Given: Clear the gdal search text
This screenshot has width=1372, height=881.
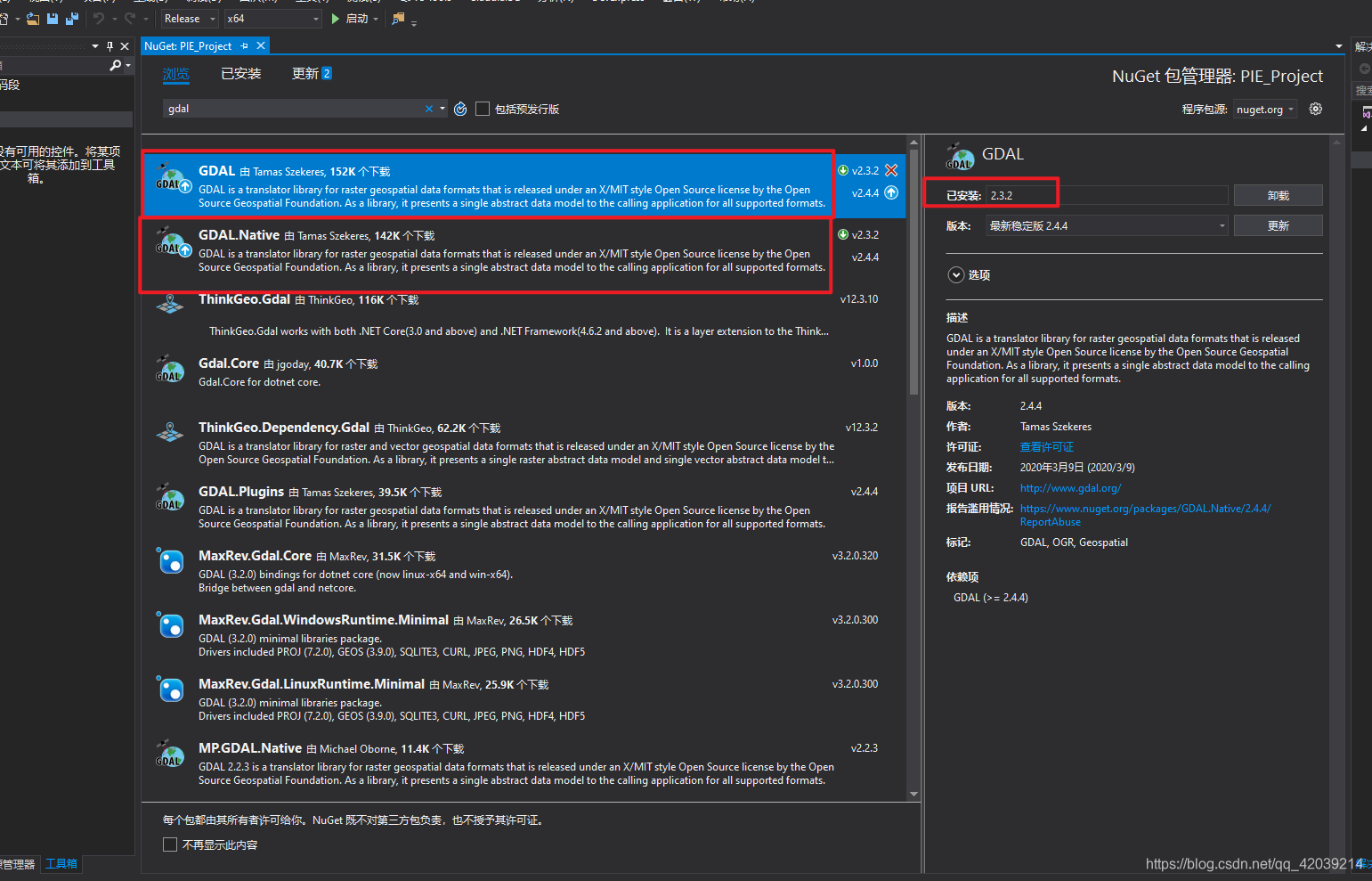Looking at the screenshot, I should pos(429,109).
